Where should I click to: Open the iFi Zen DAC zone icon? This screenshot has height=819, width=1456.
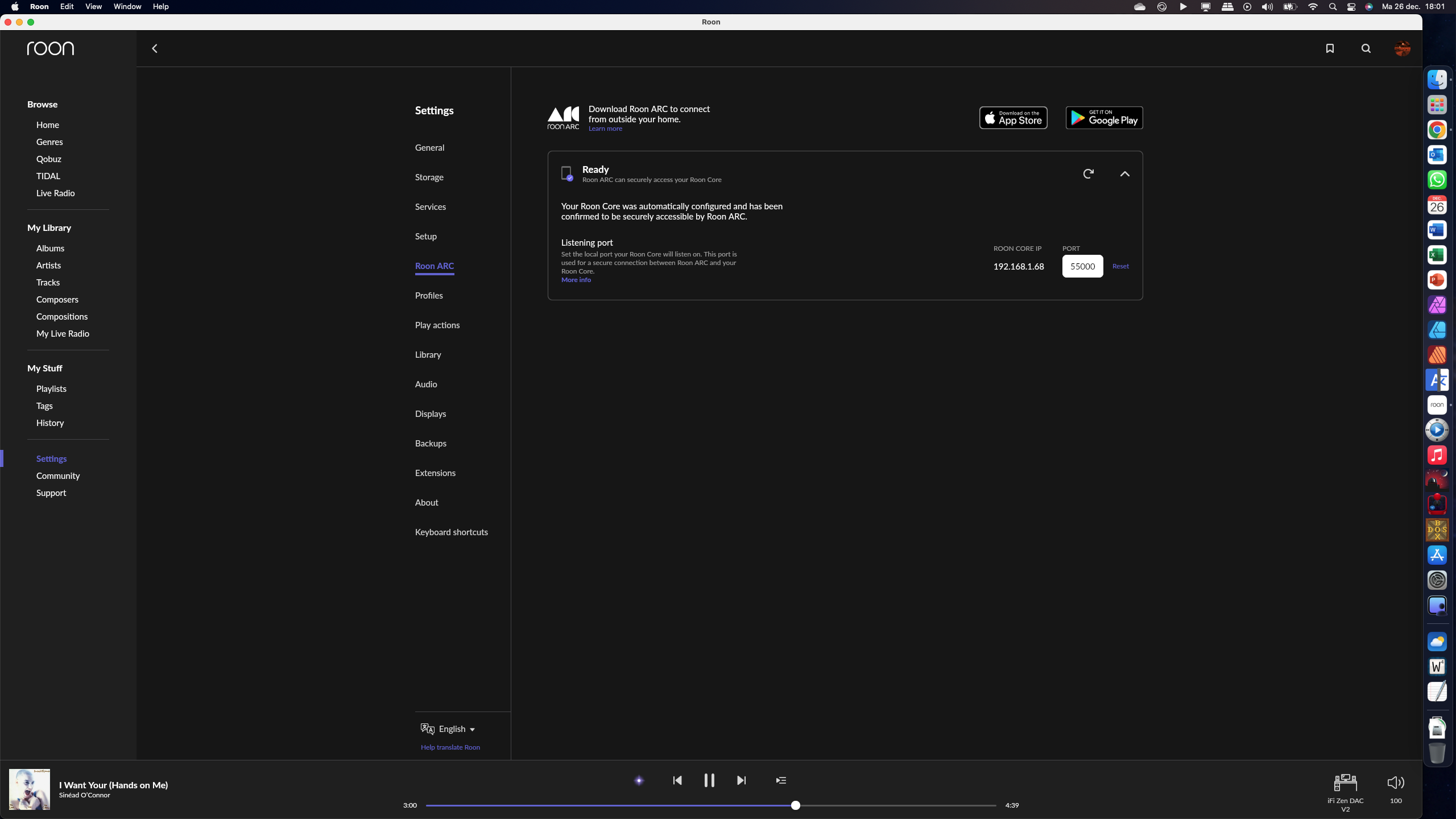1345,783
